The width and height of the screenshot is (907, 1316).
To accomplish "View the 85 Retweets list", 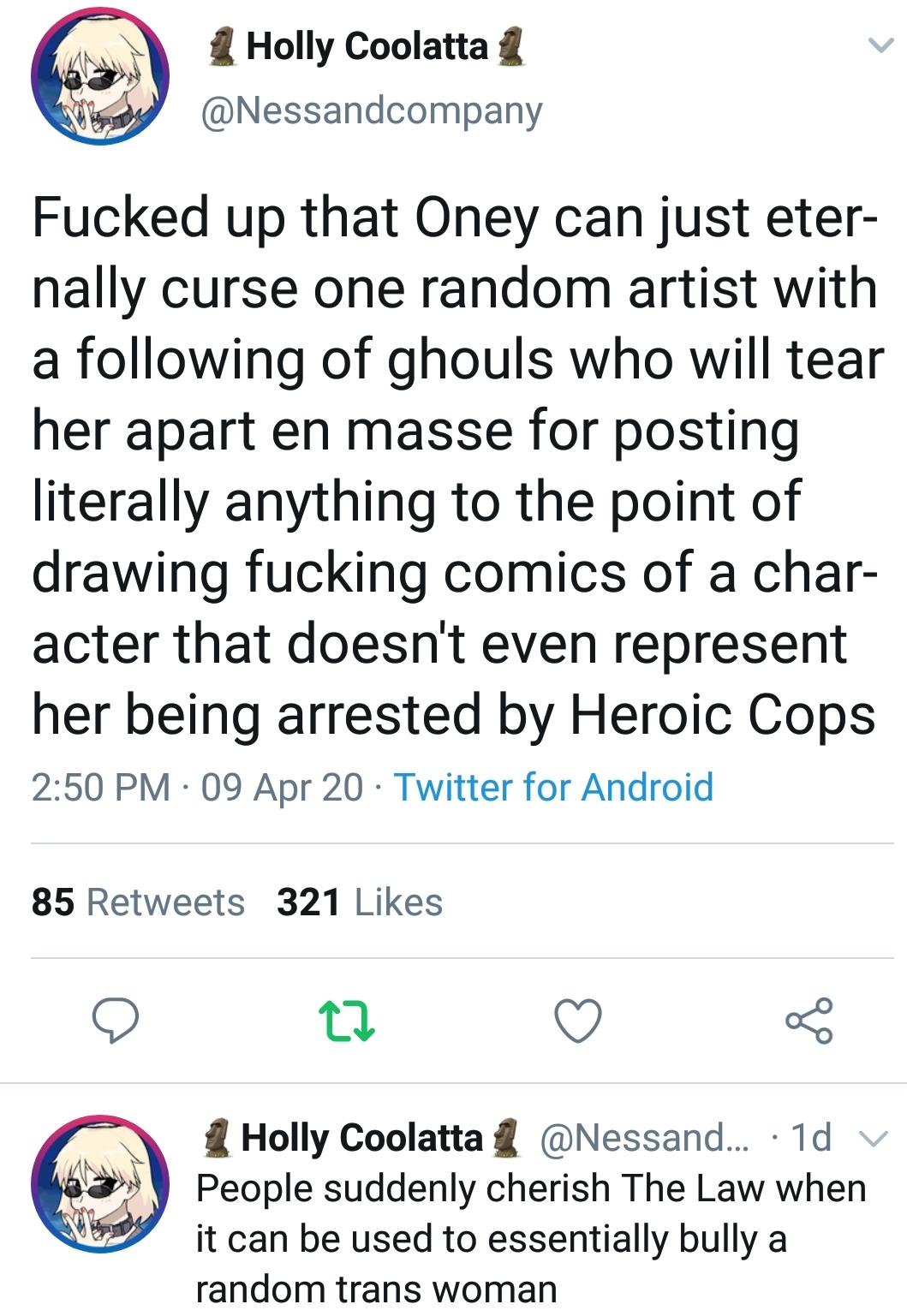I will click(138, 902).
